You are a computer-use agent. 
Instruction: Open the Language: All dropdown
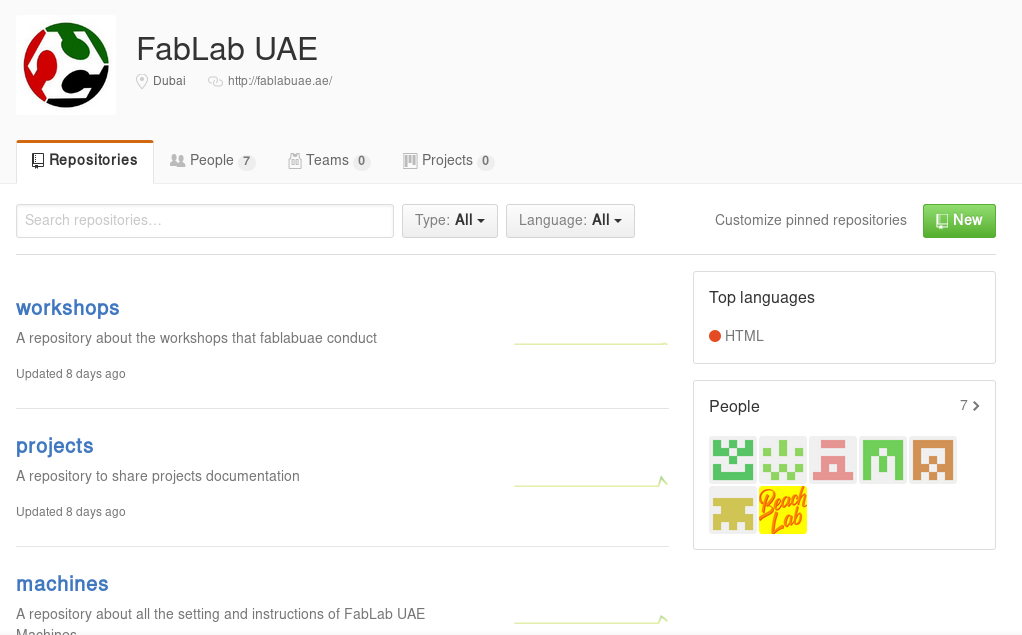[x=570, y=220]
